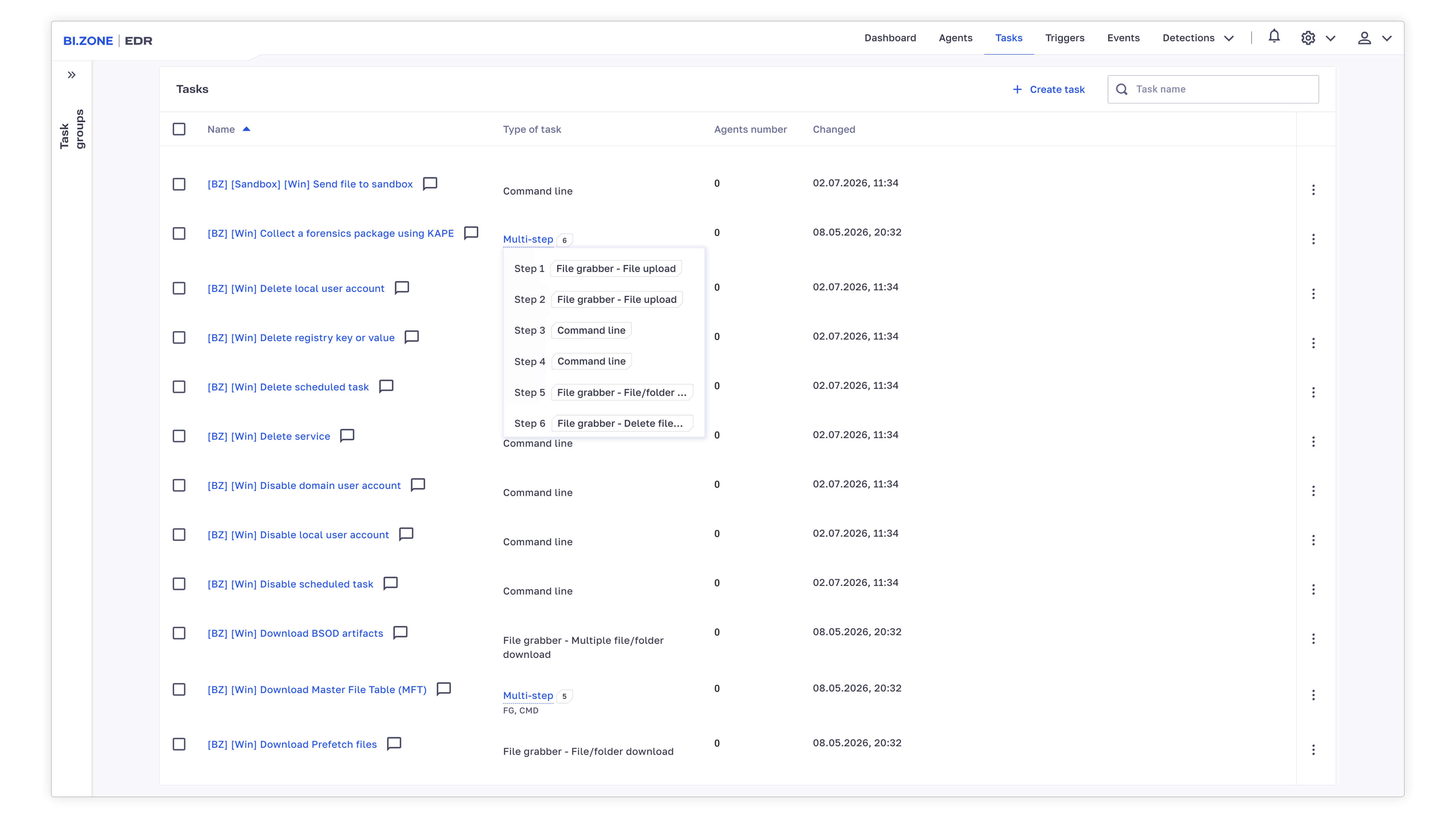Open comment icon for Download Master File Table

[444, 689]
